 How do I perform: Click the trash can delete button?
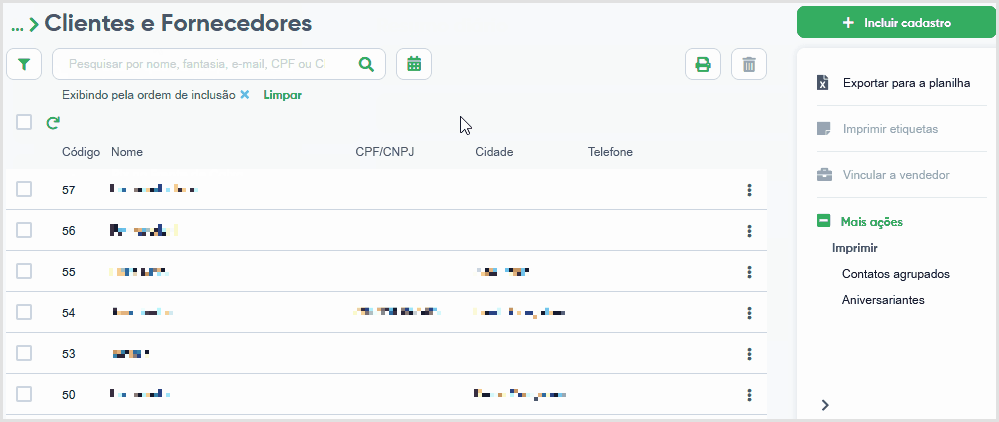tap(749, 64)
